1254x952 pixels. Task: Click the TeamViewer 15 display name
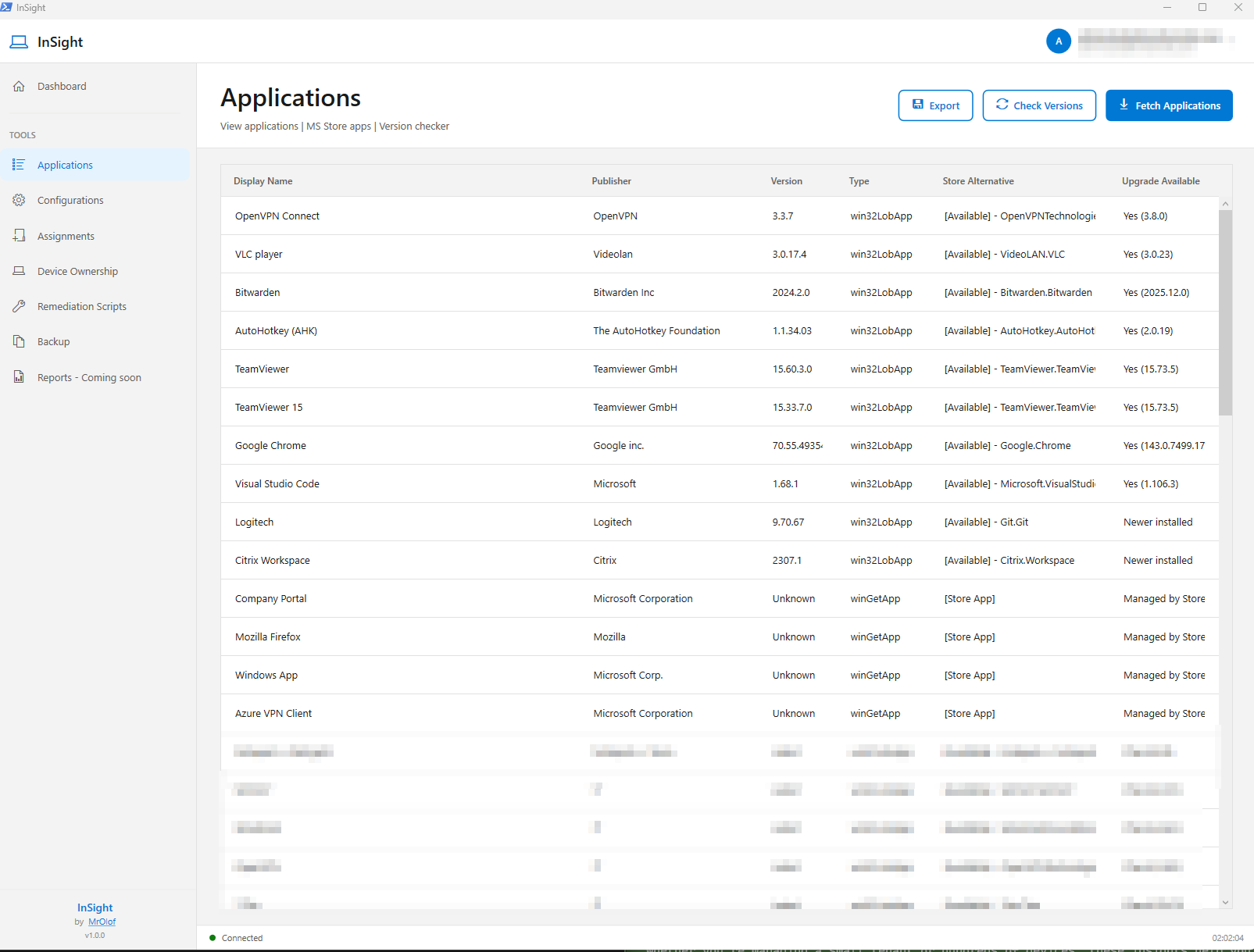(x=269, y=408)
